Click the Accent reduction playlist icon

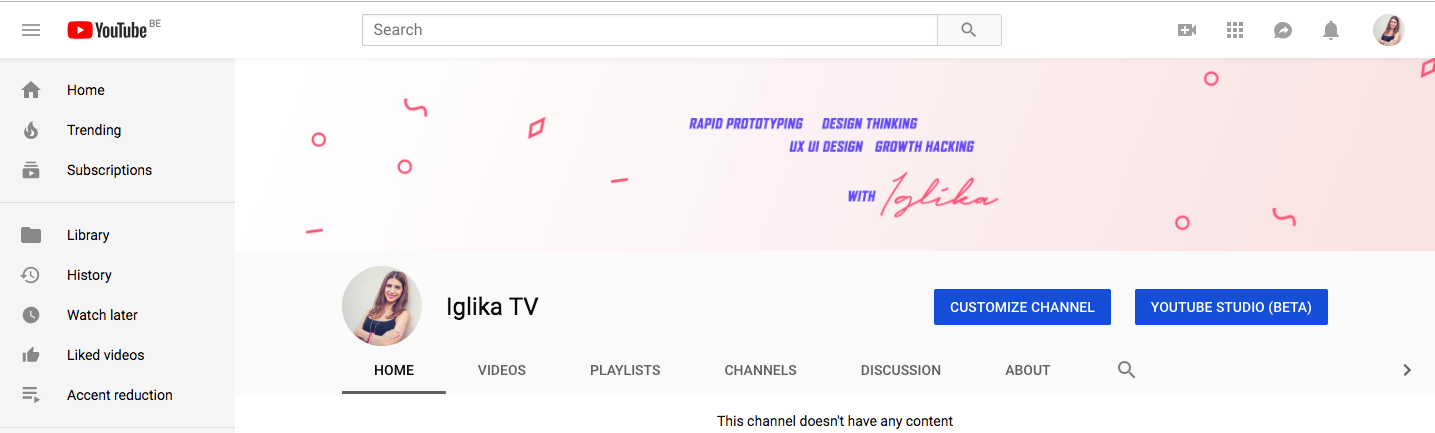tap(31, 395)
